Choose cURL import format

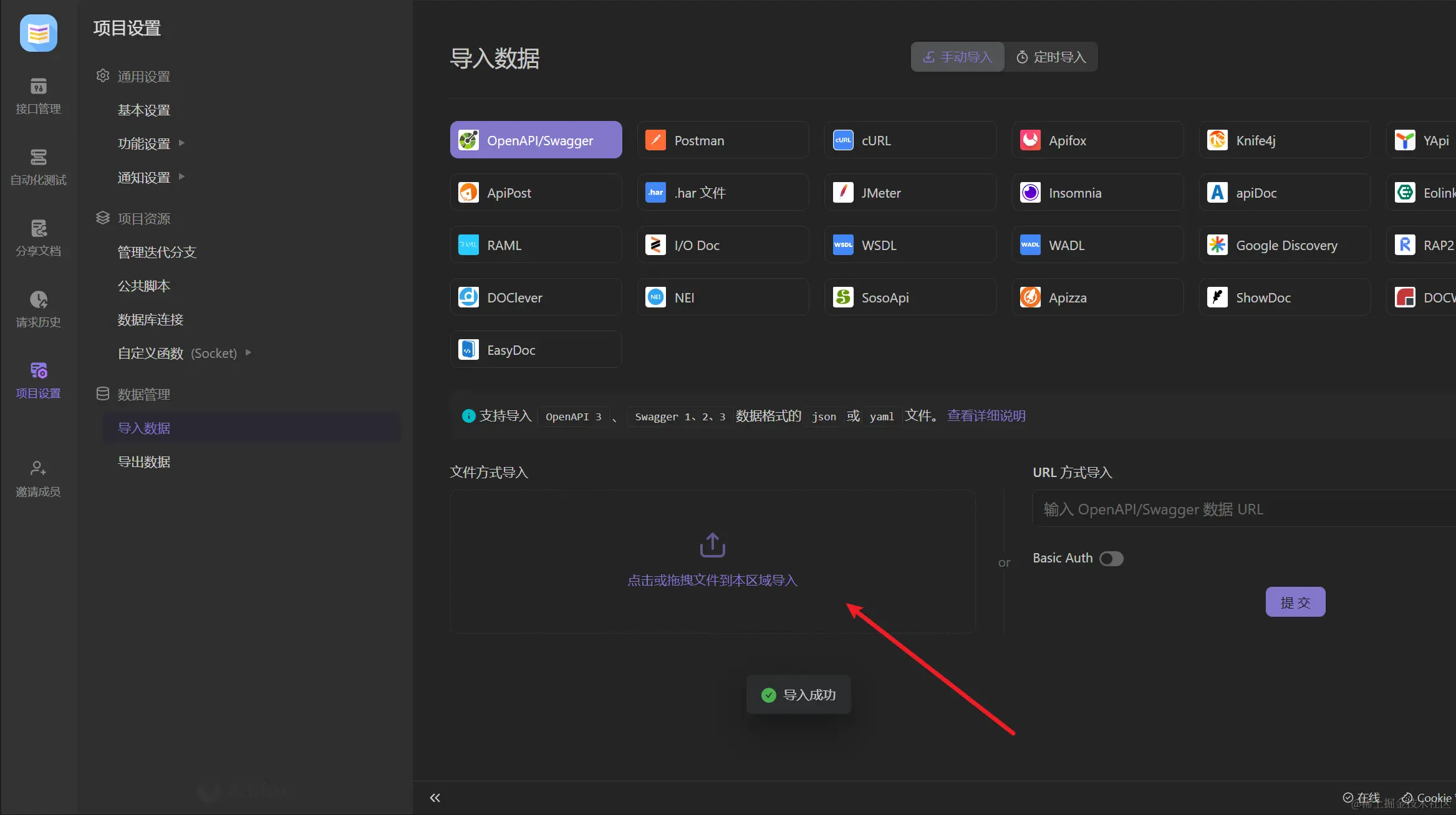(910, 140)
